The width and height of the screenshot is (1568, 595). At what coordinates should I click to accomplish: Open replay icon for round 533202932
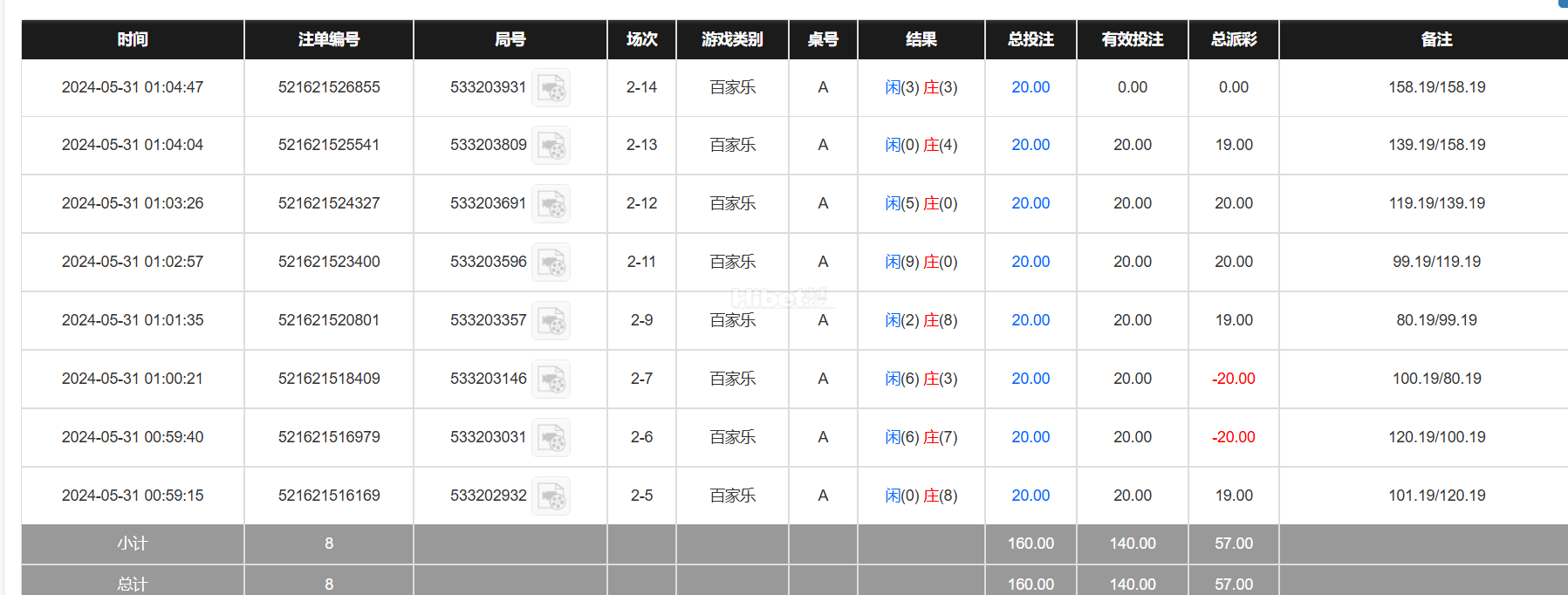(x=551, y=496)
